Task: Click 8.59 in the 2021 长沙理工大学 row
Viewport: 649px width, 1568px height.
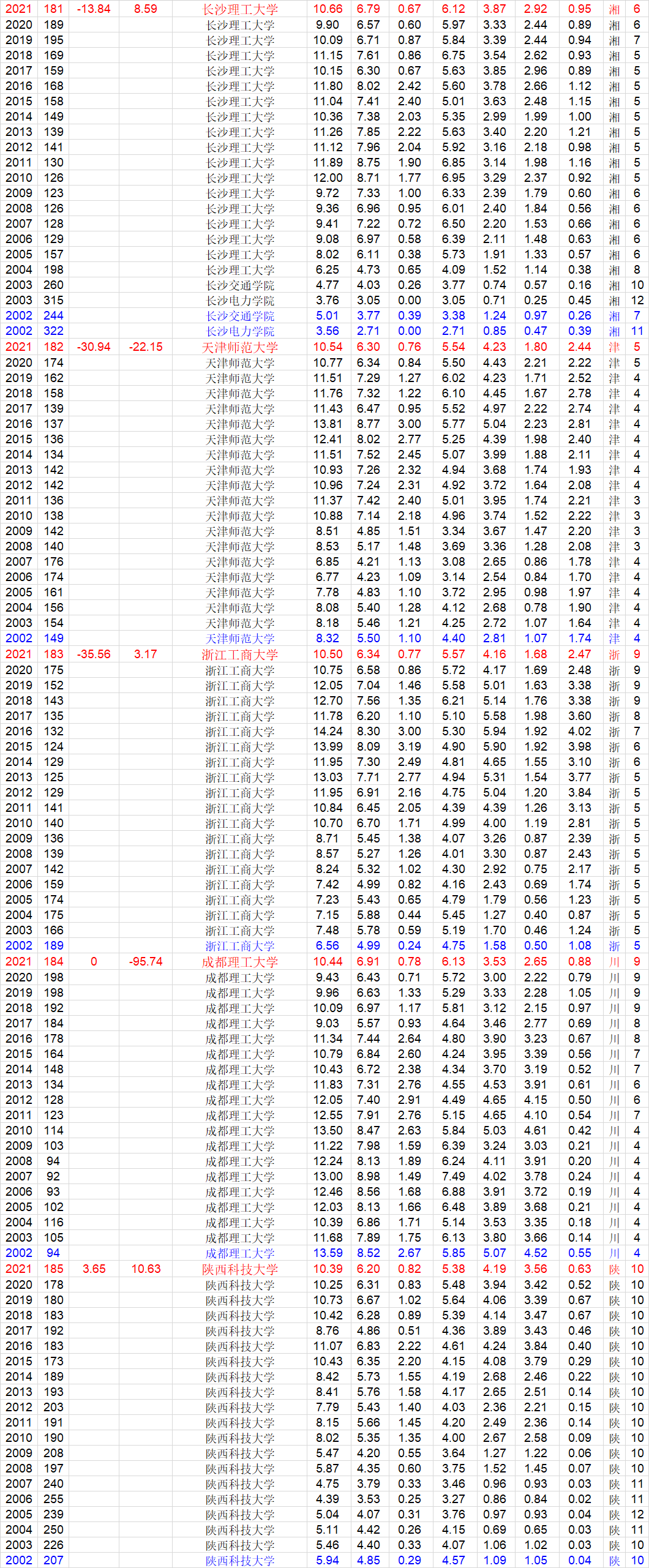Action: (146, 9)
